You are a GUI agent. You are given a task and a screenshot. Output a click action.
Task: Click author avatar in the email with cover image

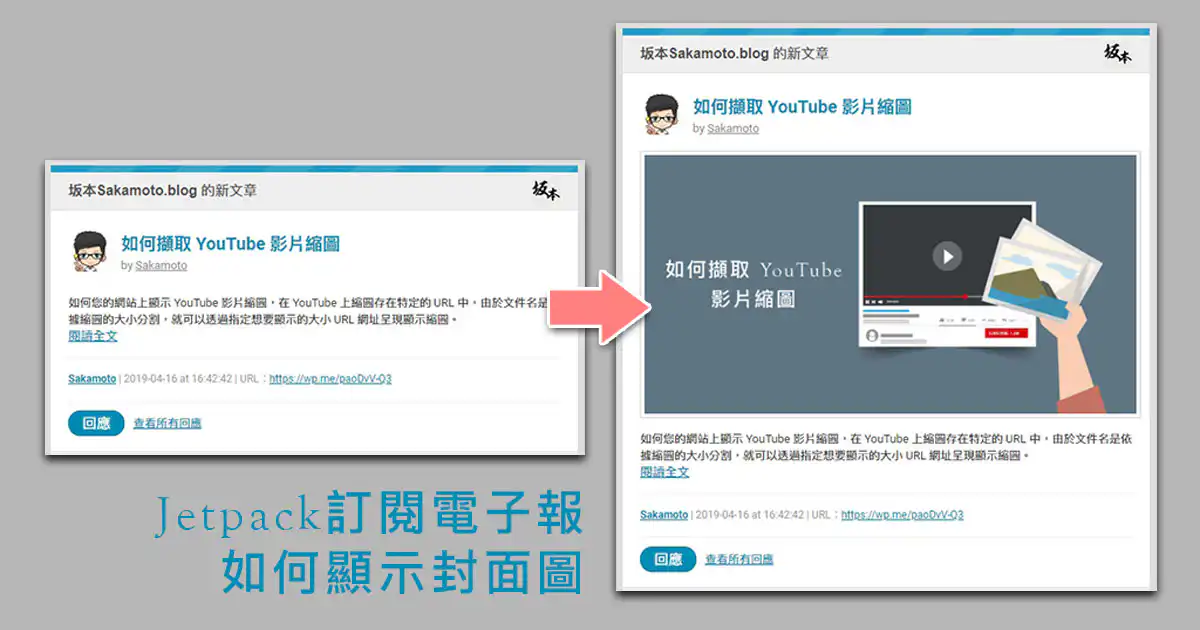[x=662, y=115]
